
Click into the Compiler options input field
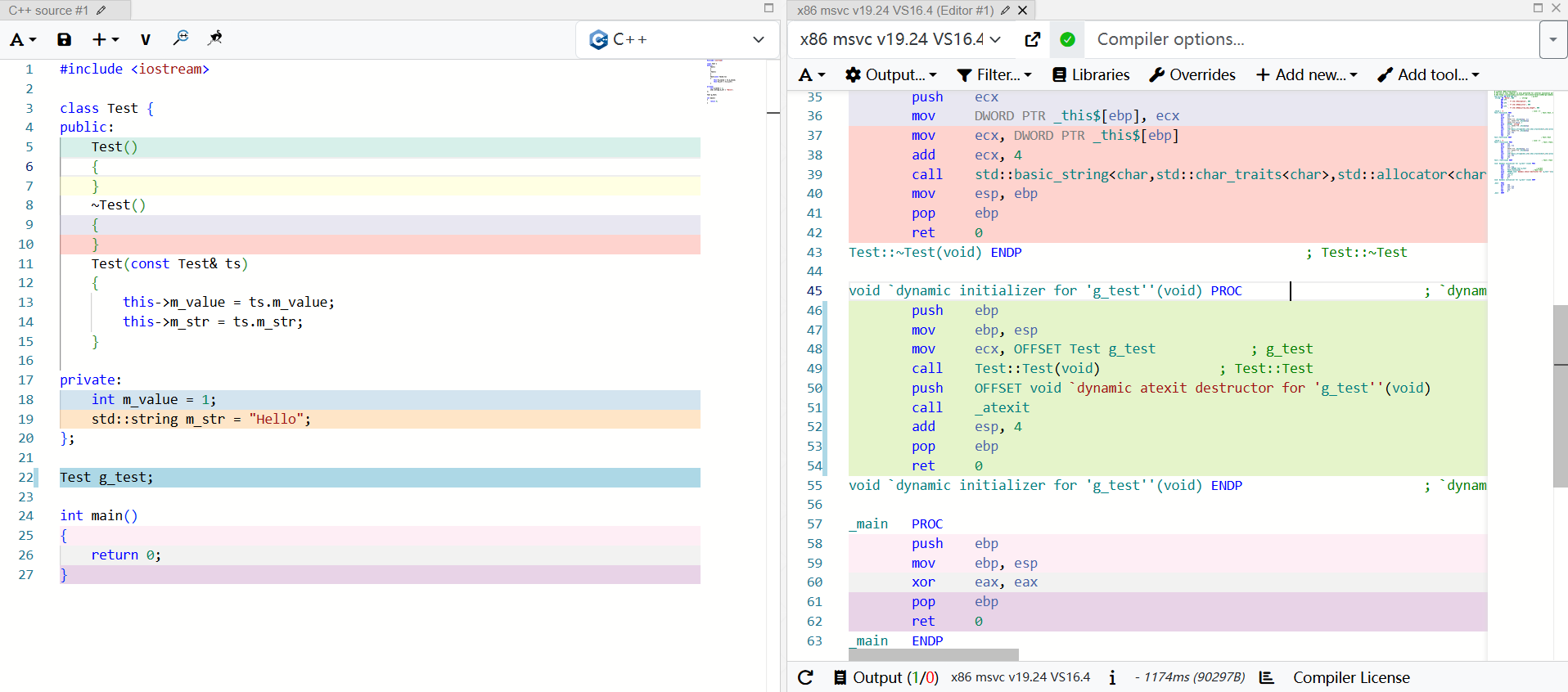[1309, 39]
